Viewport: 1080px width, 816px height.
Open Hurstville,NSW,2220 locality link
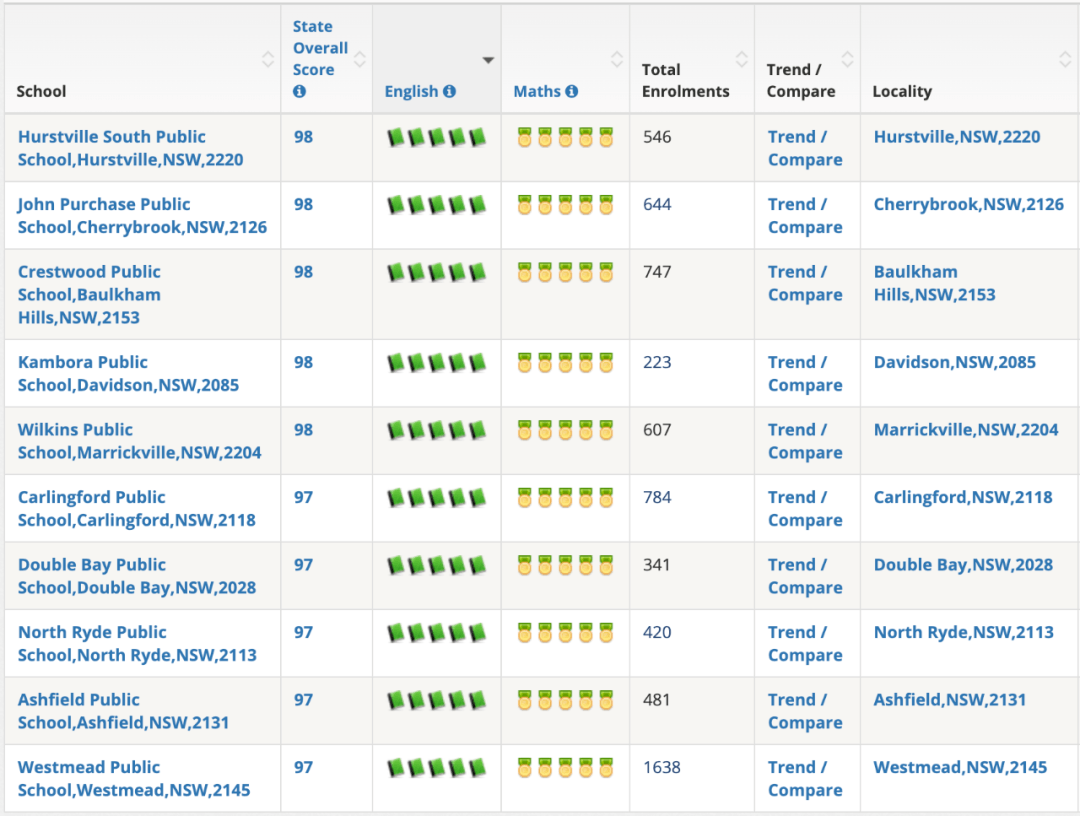tap(957, 137)
